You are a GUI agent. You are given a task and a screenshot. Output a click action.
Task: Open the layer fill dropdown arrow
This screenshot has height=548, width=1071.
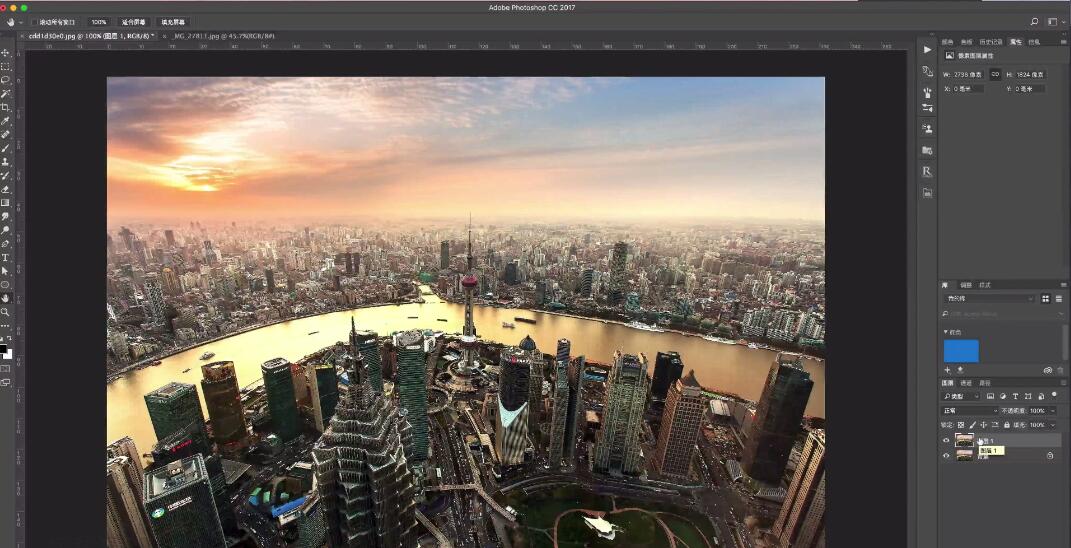coord(1053,425)
